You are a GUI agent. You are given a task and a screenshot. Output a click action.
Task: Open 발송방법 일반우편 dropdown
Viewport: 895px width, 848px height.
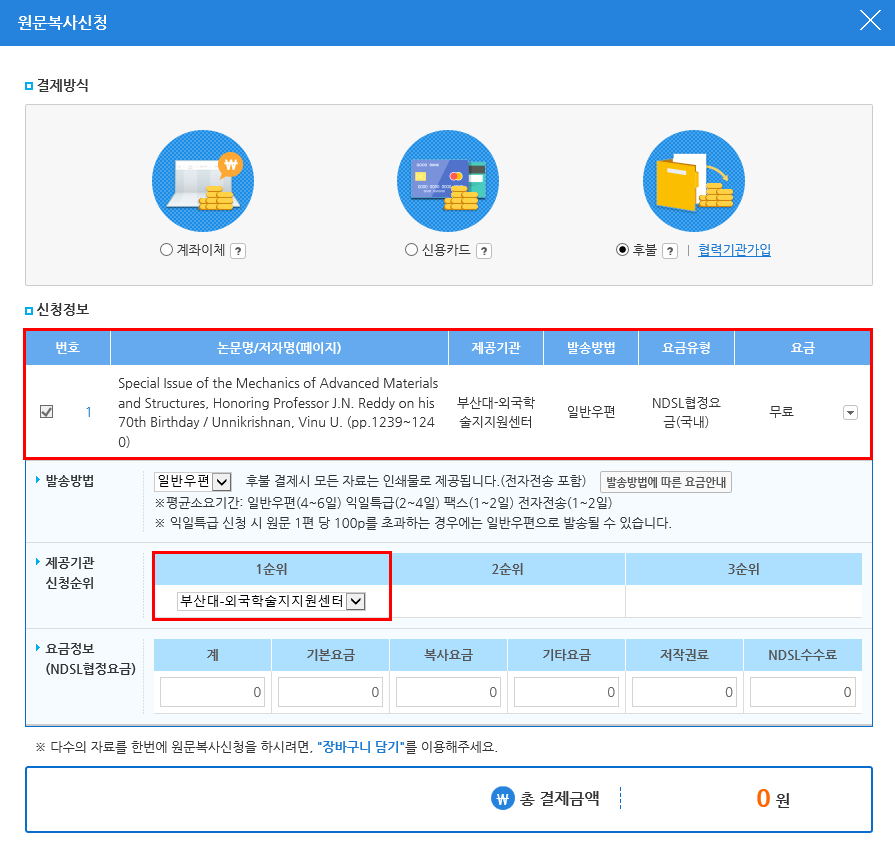click(x=193, y=482)
